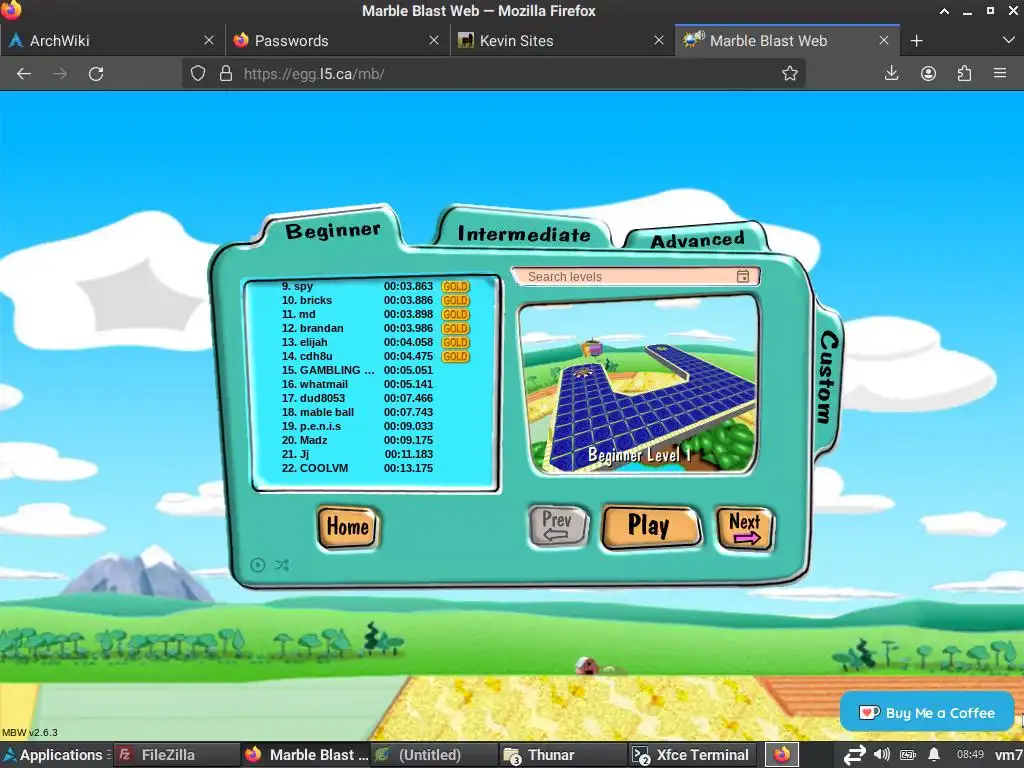Screen dimensions: 1024x768
Task: Open the tracking protection shield icon
Action: point(198,73)
